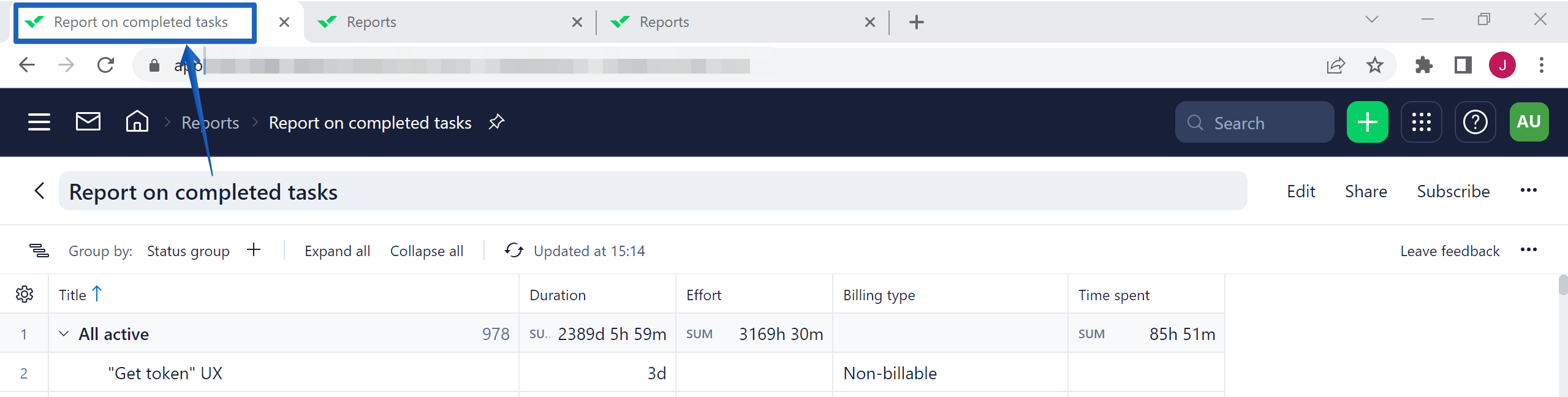Navigate to Reports breadcrumb
Screen dimensions: 1568x397
click(210, 123)
